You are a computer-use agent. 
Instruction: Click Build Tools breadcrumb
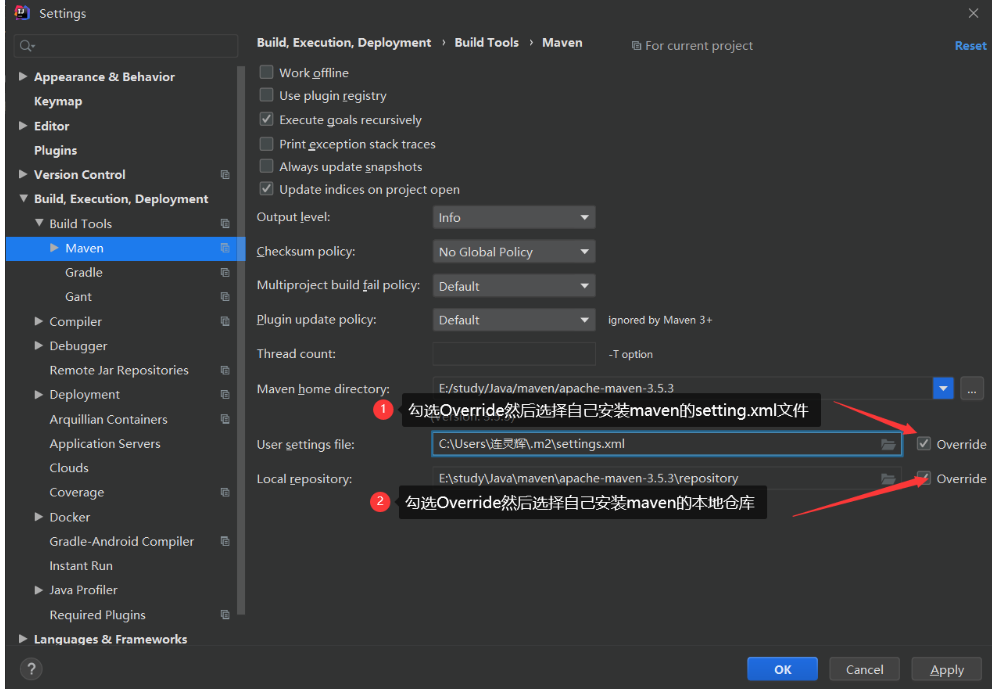click(x=487, y=42)
